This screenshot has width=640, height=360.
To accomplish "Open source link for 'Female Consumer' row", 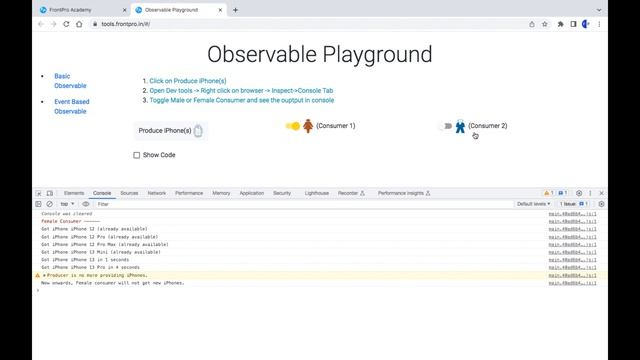I will [x=572, y=221].
